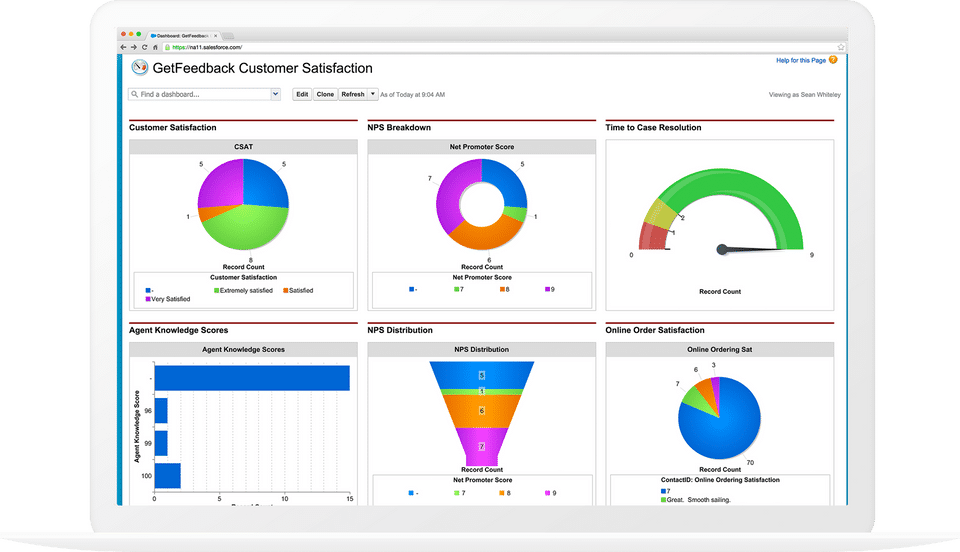Click the Agent Knowledge Scores chart header
This screenshot has width=960, height=552.
(x=243, y=349)
